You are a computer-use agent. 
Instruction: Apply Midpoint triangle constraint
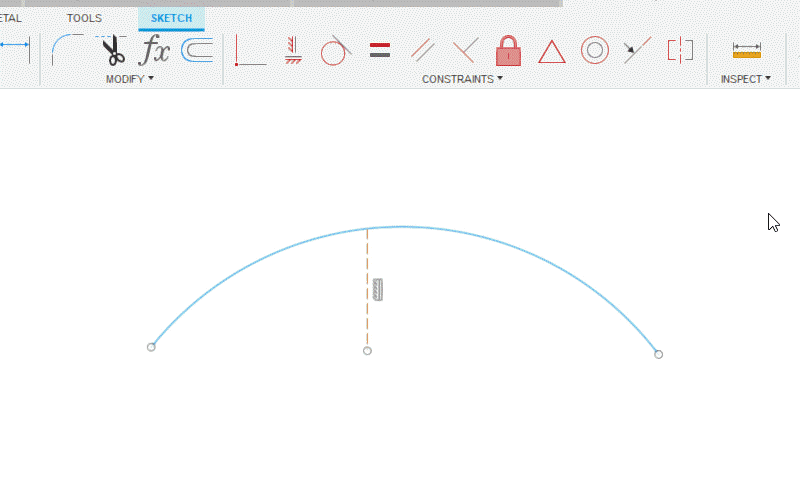click(x=552, y=52)
